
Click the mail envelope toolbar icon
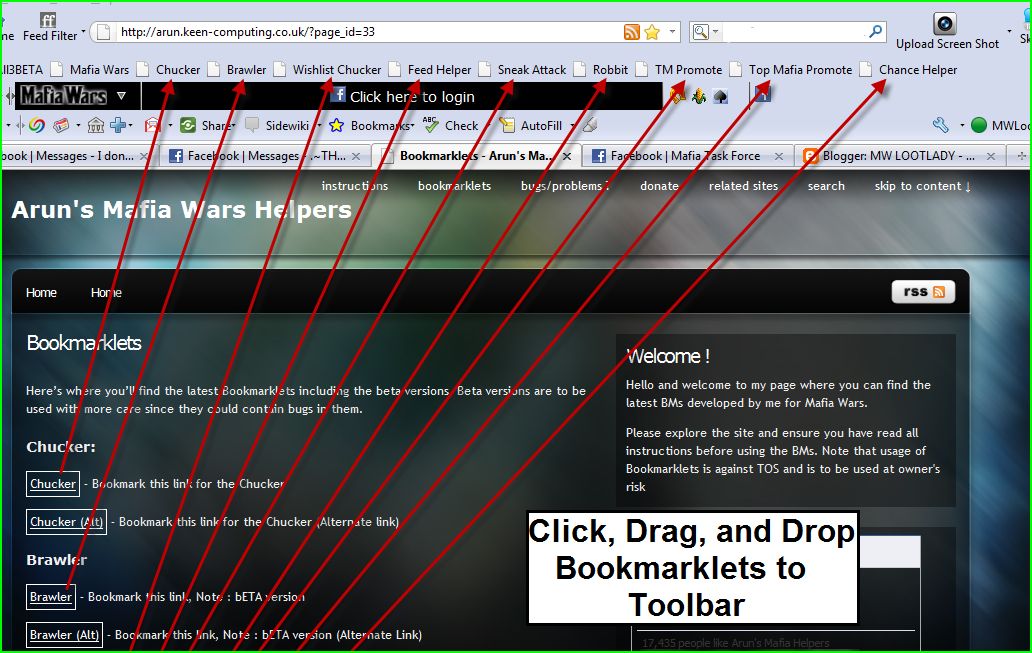tap(153, 125)
